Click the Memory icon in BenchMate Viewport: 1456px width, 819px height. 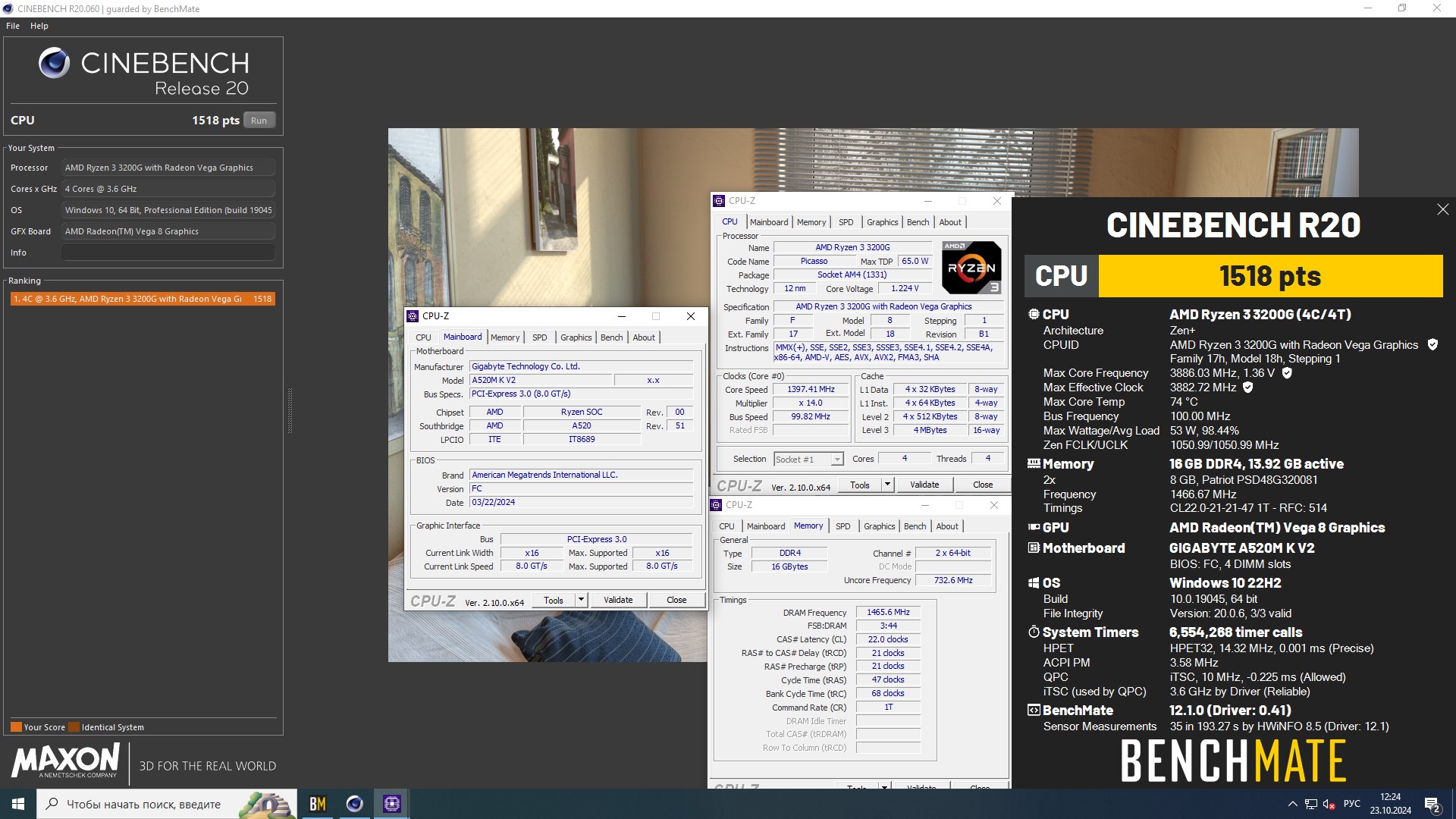click(x=1034, y=463)
